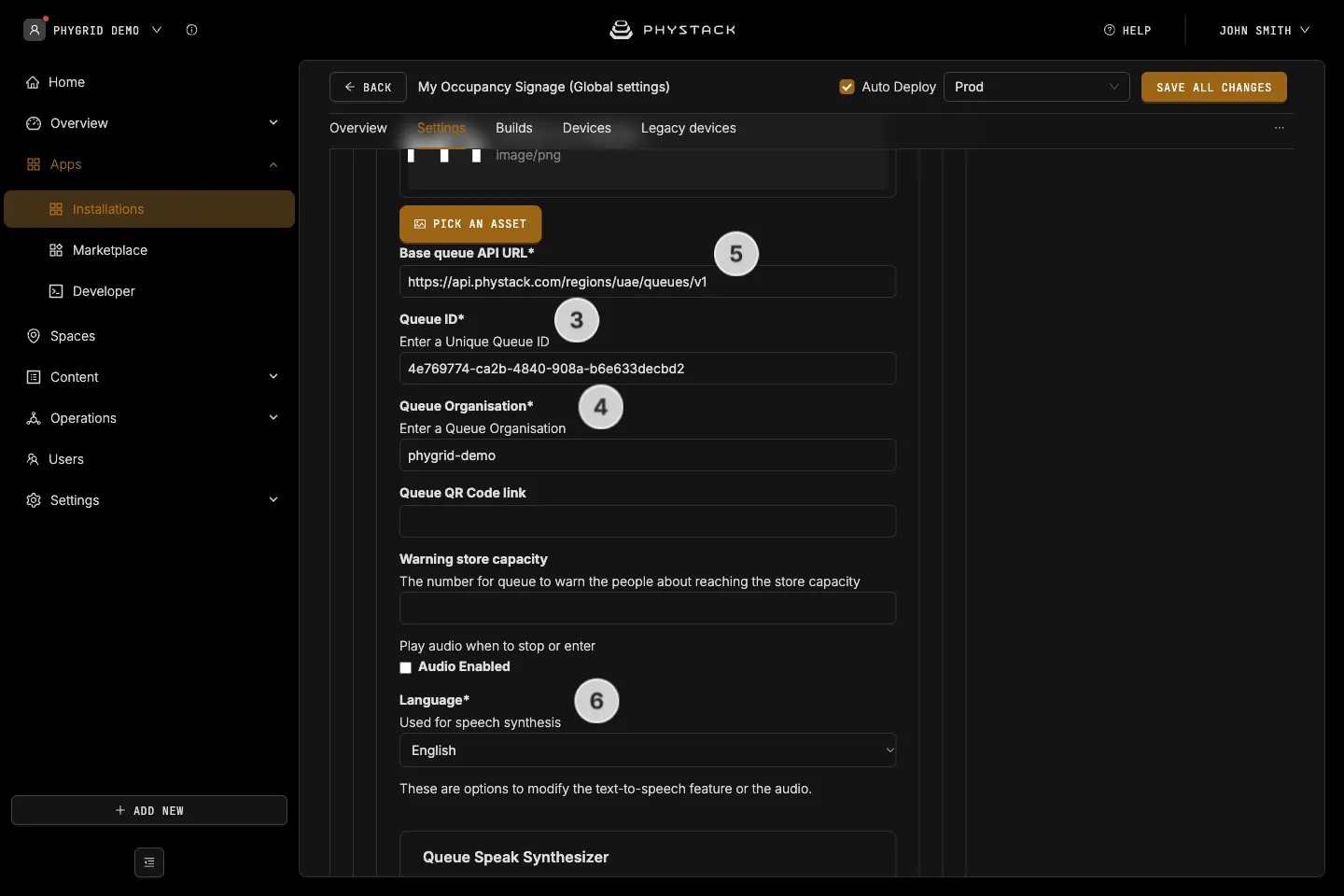This screenshot has width=1344, height=896.
Task: Click the info icon next to Phygrid Demo
Action: tap(191, 30)
